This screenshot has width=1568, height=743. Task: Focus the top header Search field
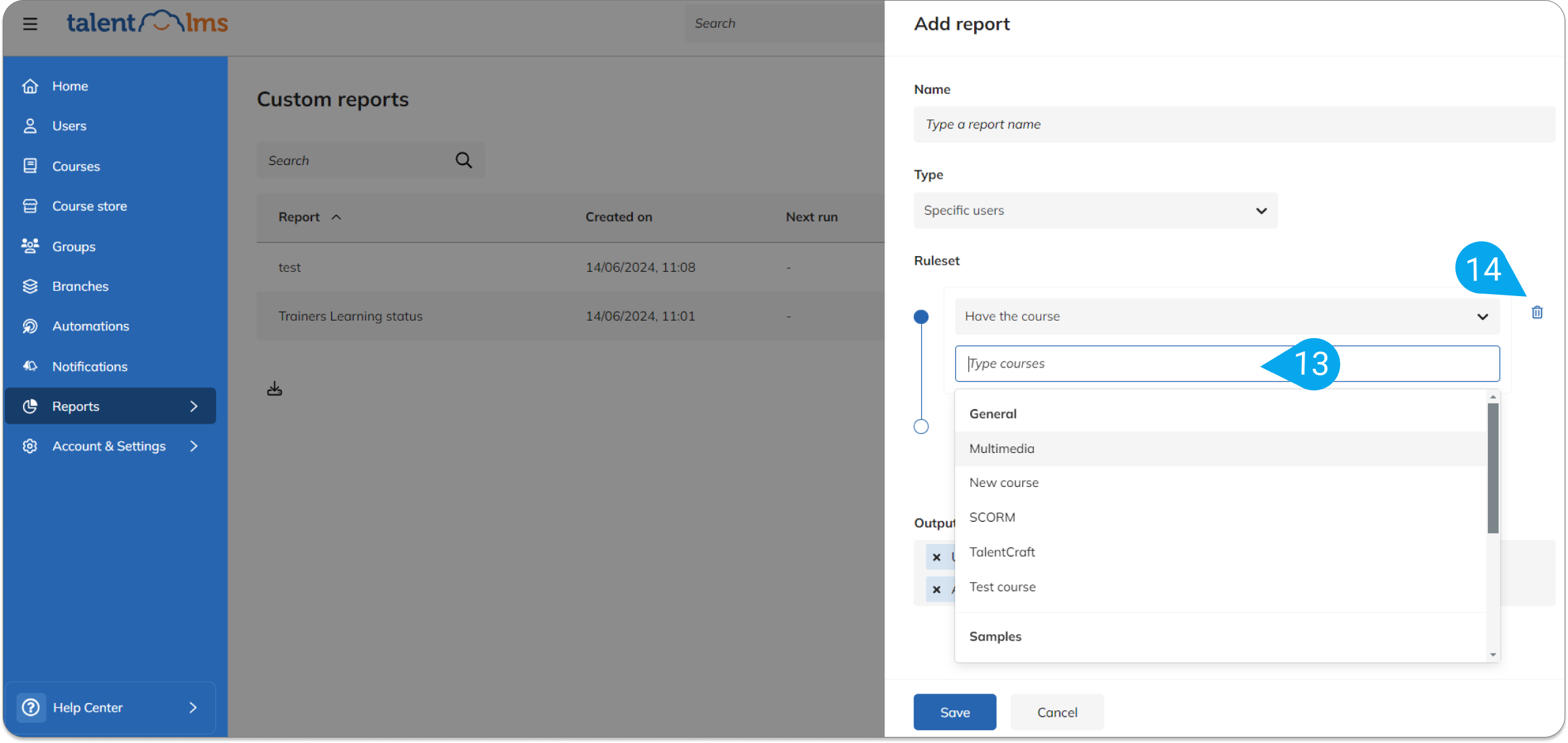tap(784, 24)
